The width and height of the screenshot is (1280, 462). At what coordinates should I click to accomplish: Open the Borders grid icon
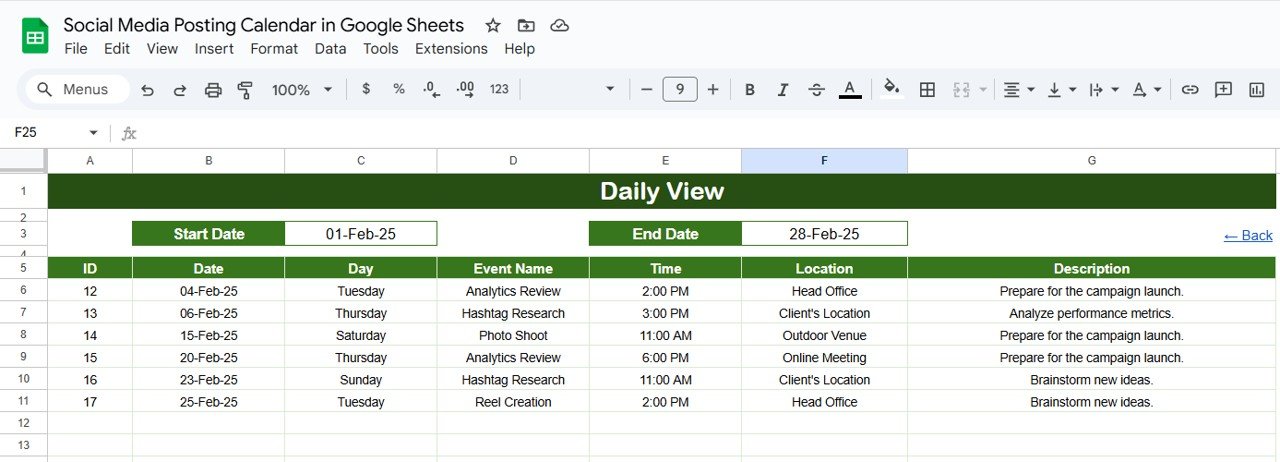click(x=927, y=90)
